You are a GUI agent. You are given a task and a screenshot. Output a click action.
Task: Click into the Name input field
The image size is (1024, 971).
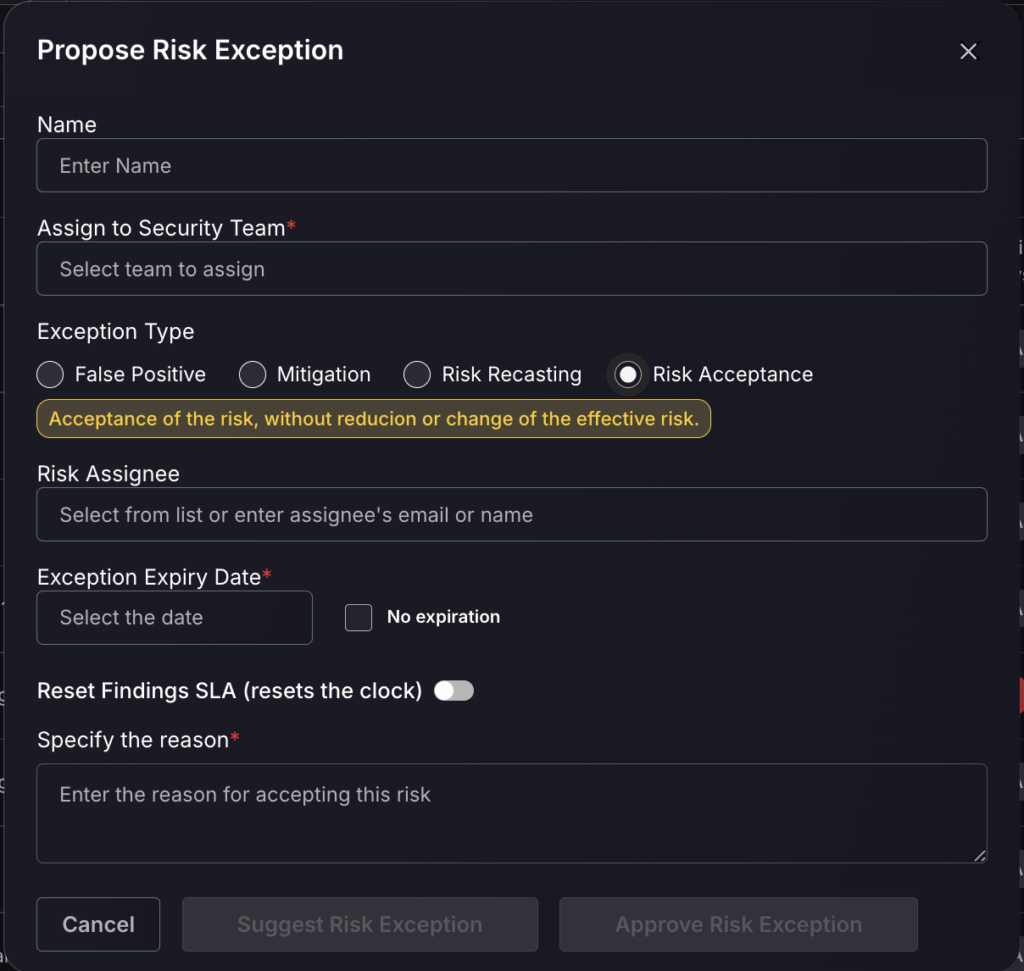coord(511,166)
